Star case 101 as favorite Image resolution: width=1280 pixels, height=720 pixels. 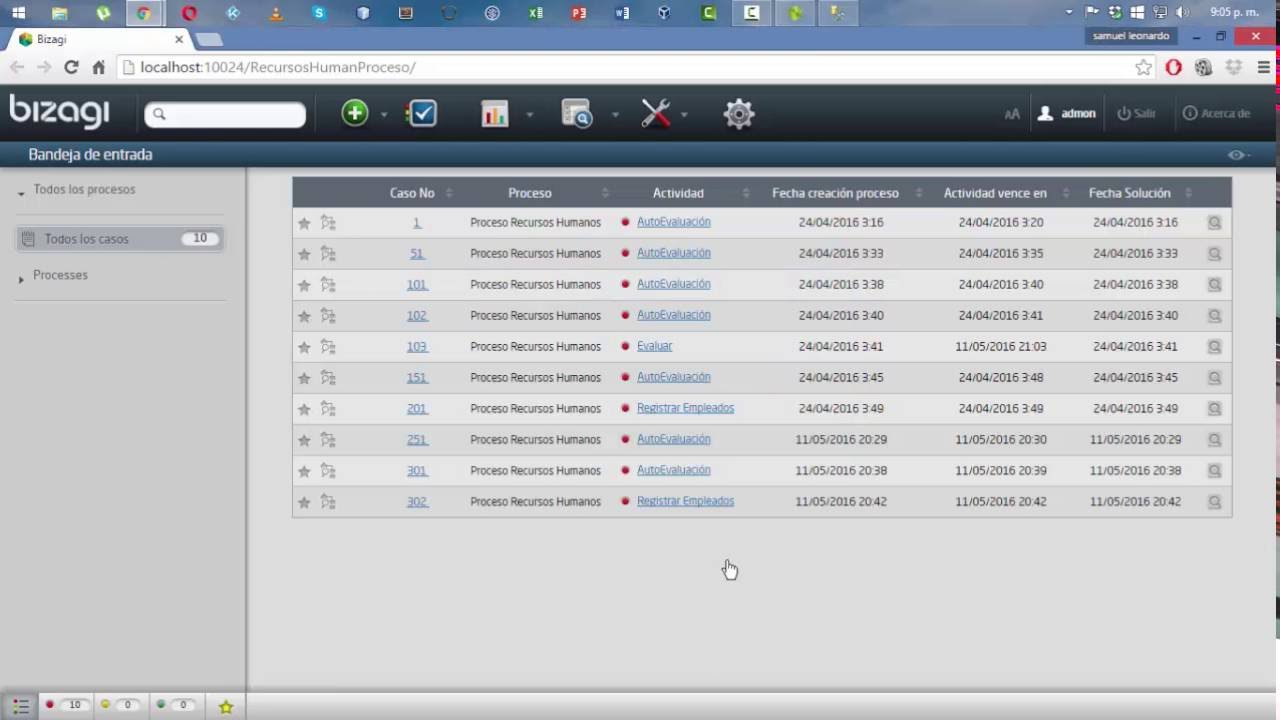(x=304, y=285)
